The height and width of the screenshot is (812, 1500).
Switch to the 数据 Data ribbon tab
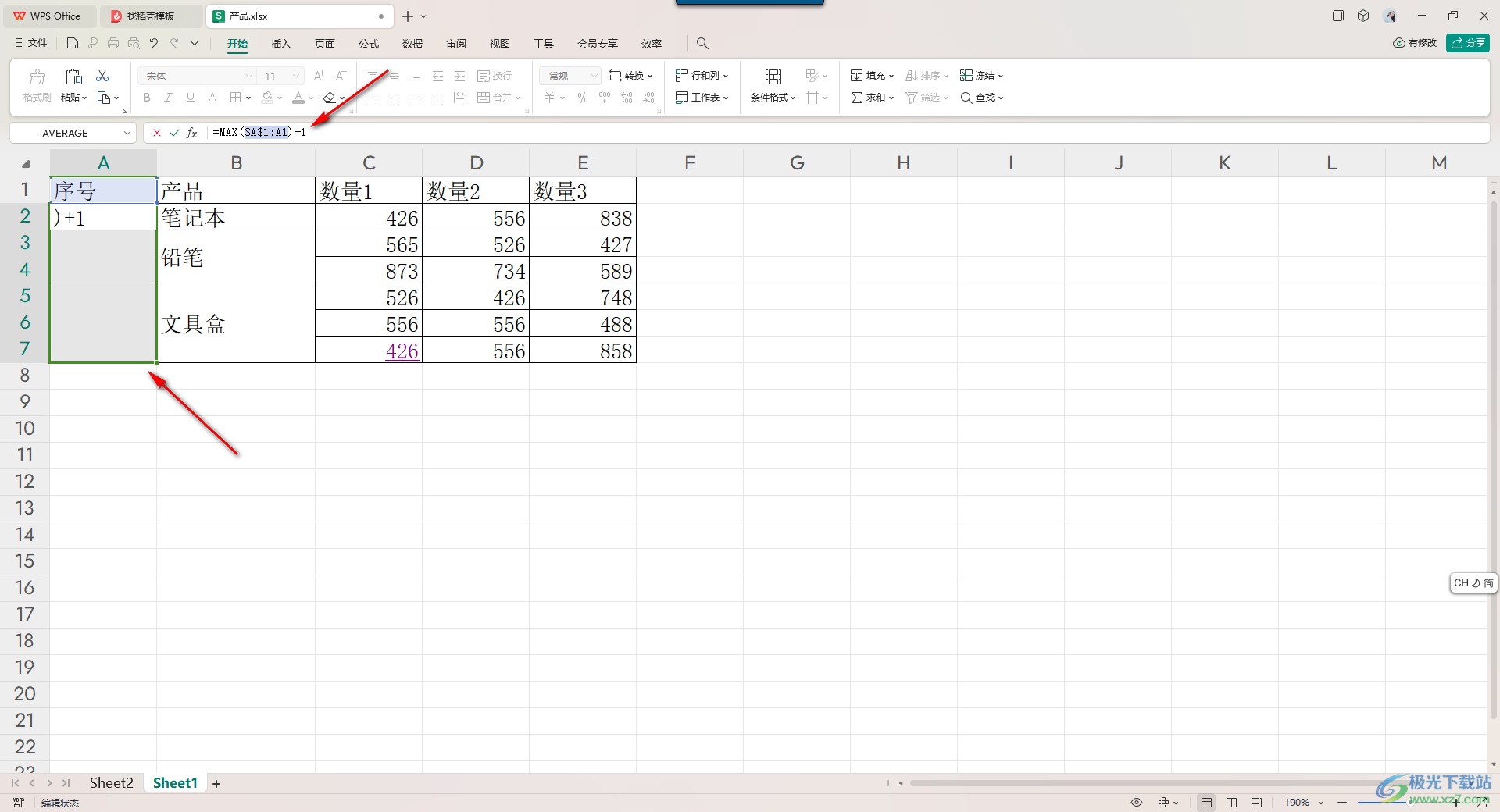[x=412, y=44]
